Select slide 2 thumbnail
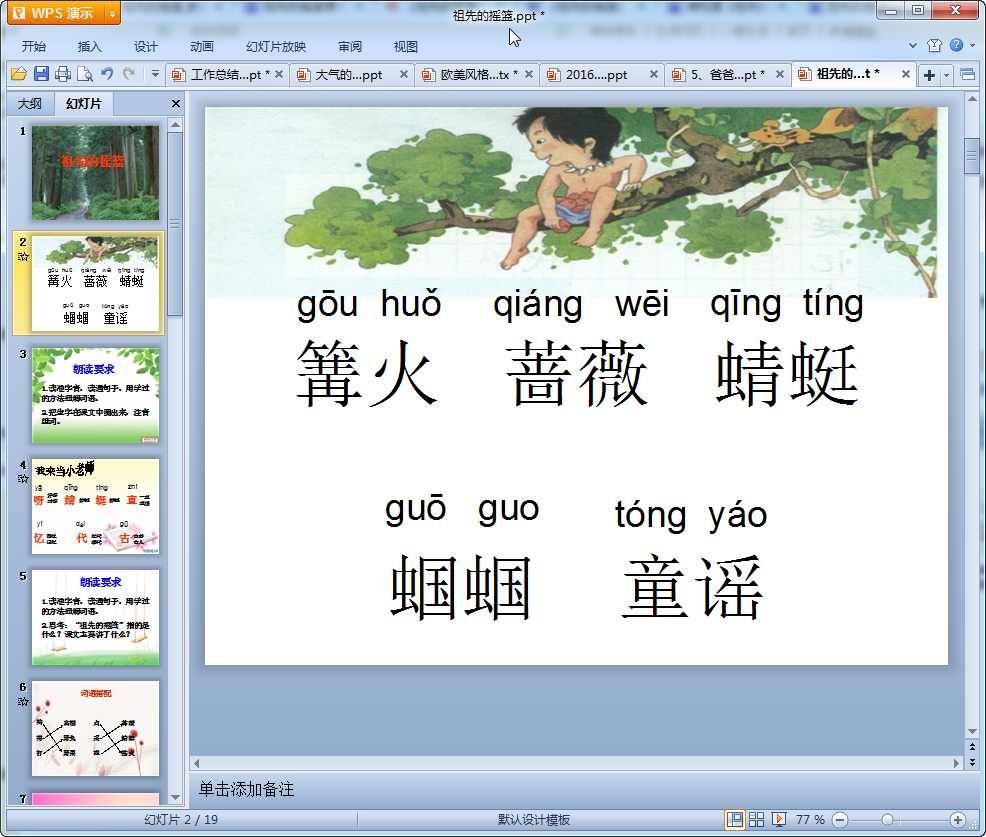986x837 pixels. [96, 284]
